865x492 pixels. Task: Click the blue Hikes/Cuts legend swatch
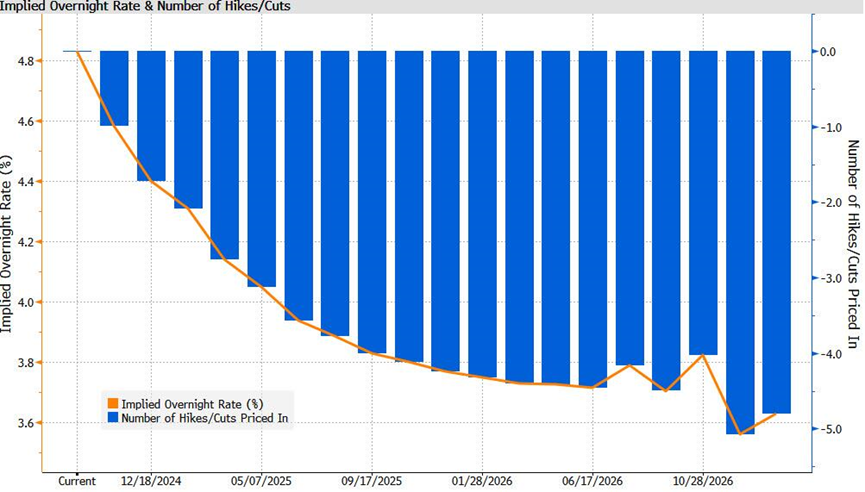click(x=113, y=418)
